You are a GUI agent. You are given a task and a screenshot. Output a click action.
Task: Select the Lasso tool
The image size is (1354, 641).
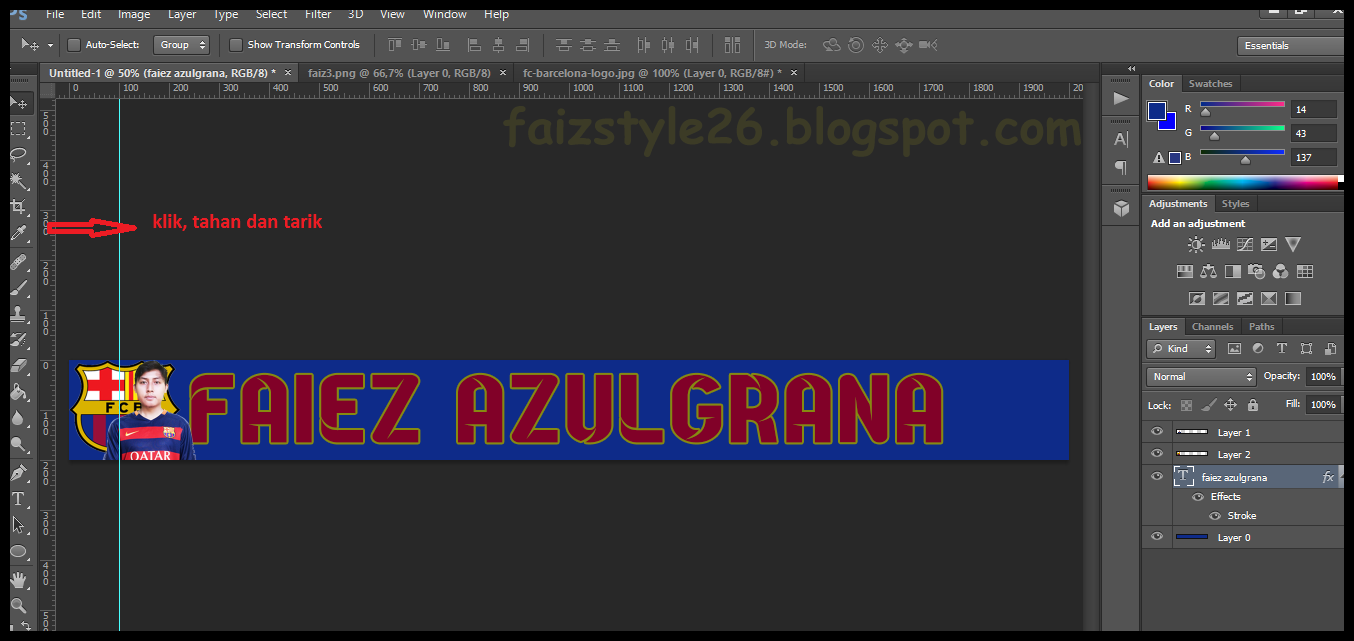[x=19, y=155]
